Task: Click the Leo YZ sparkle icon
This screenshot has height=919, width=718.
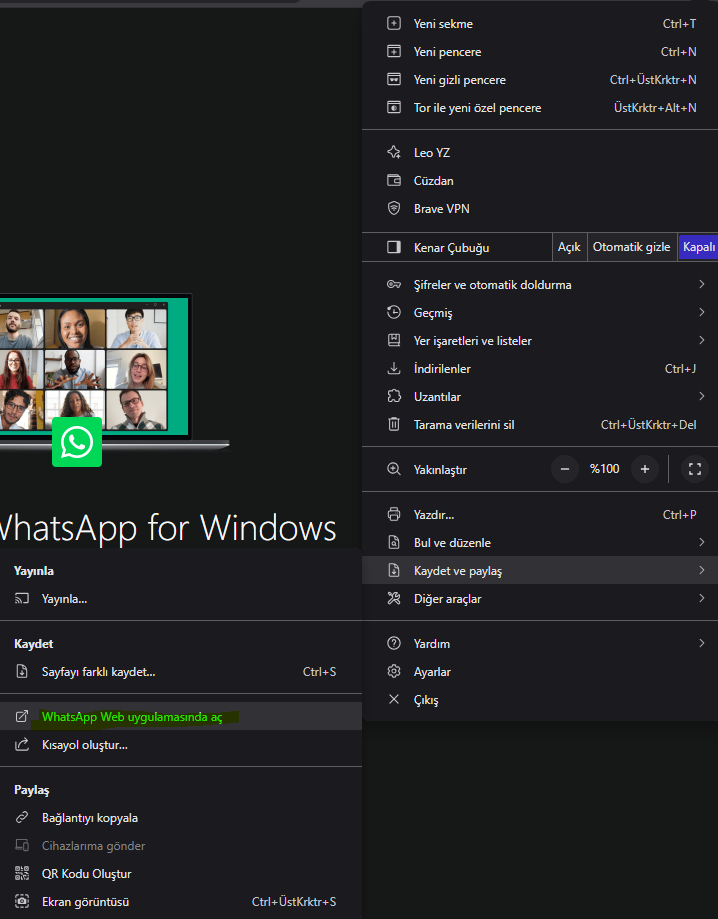Action: click(x=394, y=152)
